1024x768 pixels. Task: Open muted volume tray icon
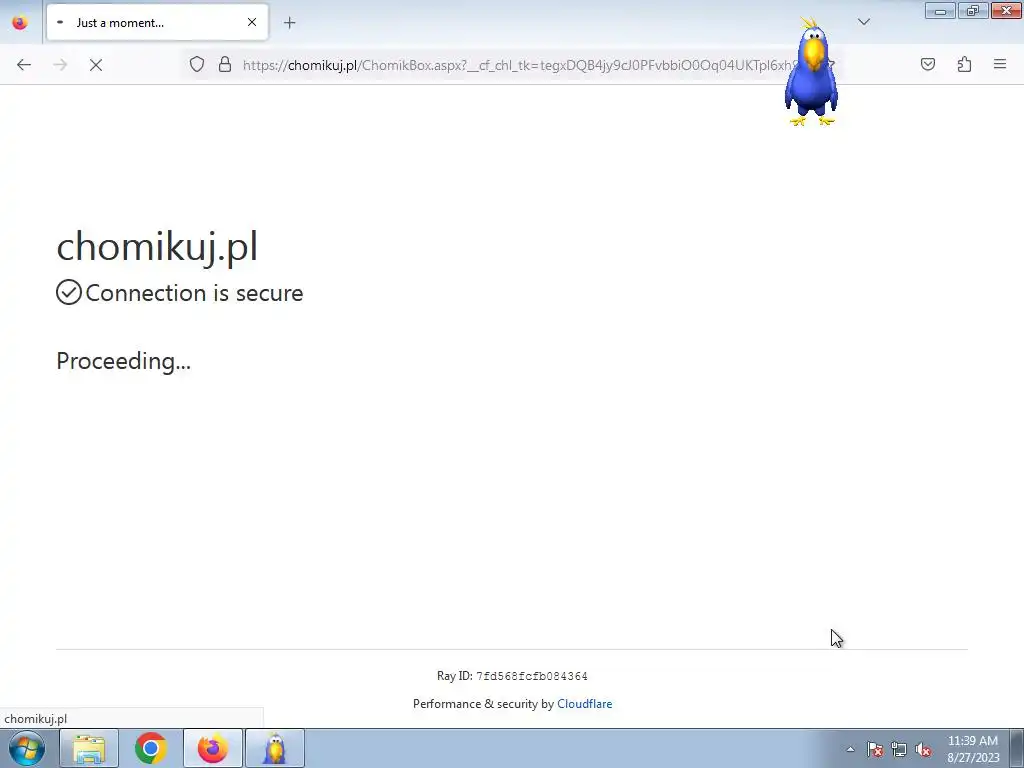coord(923,749)
